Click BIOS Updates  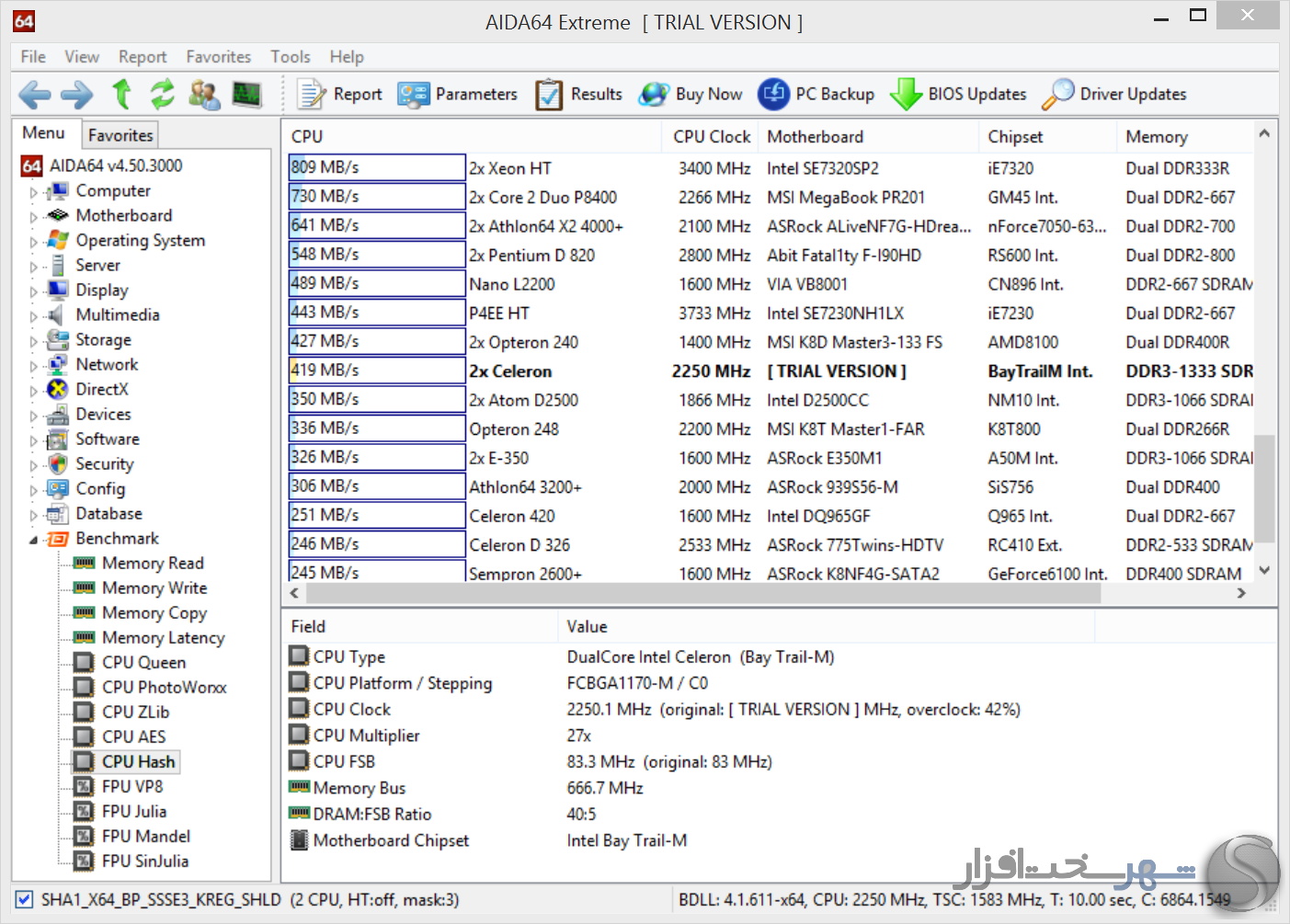click(957, 94)
